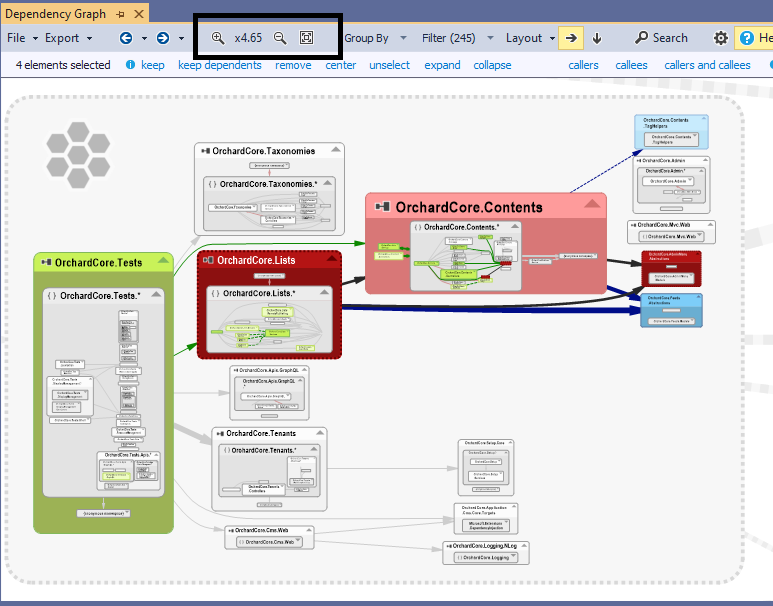Open the Layout dropdown menu
This screenshot has width=773, height=606.
[x=530, y=38]
